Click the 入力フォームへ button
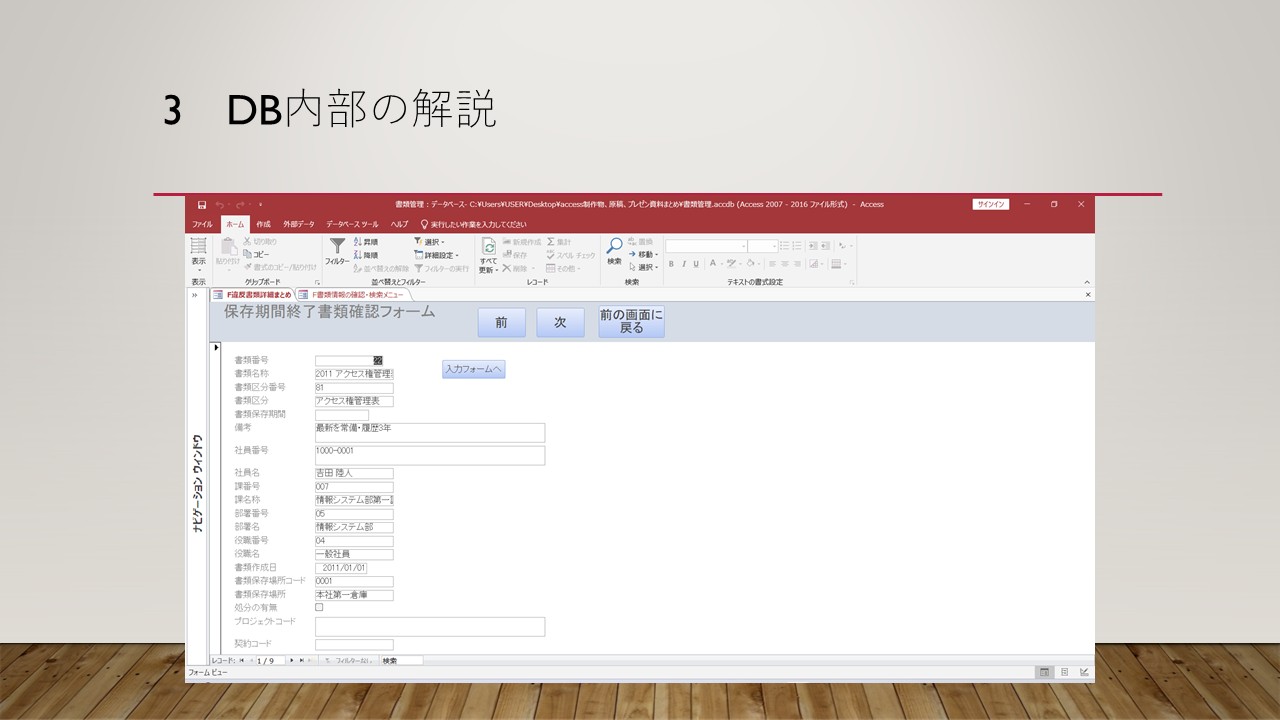The height and width of the screenshot is (720, 1280). [x=474, y=370]
